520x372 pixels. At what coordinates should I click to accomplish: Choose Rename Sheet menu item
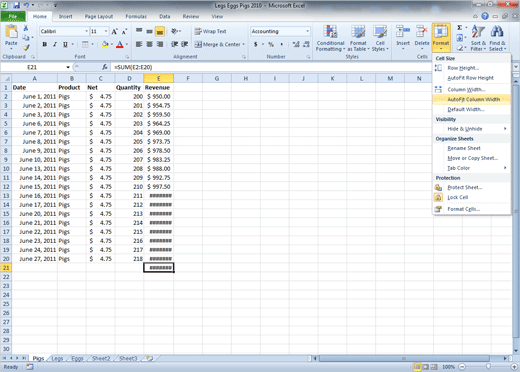tap(472, 148)
